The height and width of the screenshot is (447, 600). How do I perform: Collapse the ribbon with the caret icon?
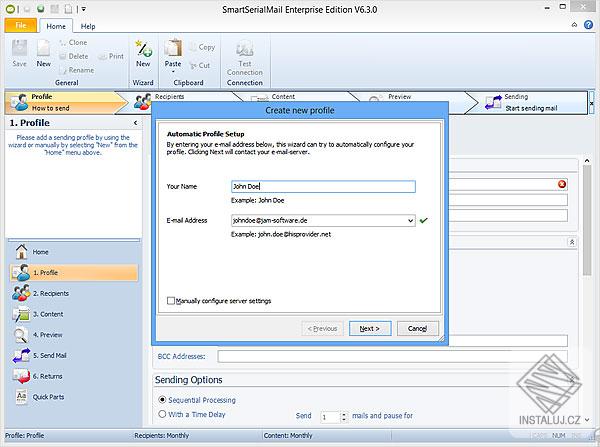coord(574,25)
